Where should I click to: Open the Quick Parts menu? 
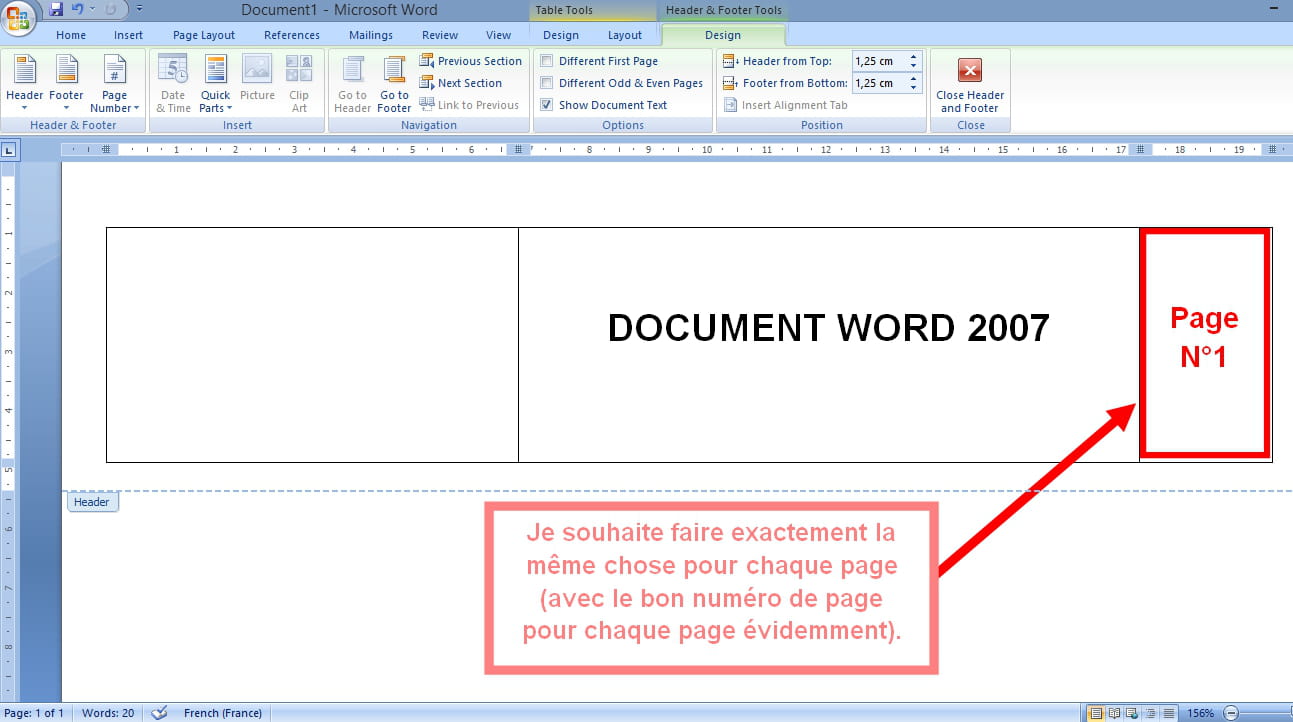(215, 84)
